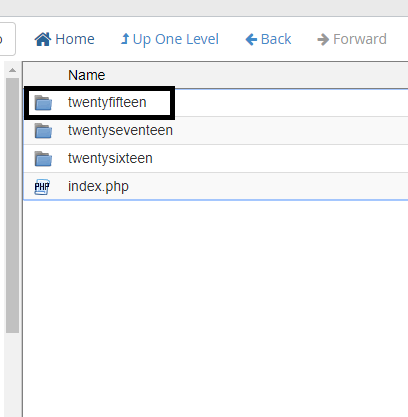Screen dimensions: 408x417
Task: Click the Up One Level arrow icon
Action: coord(125,39)
